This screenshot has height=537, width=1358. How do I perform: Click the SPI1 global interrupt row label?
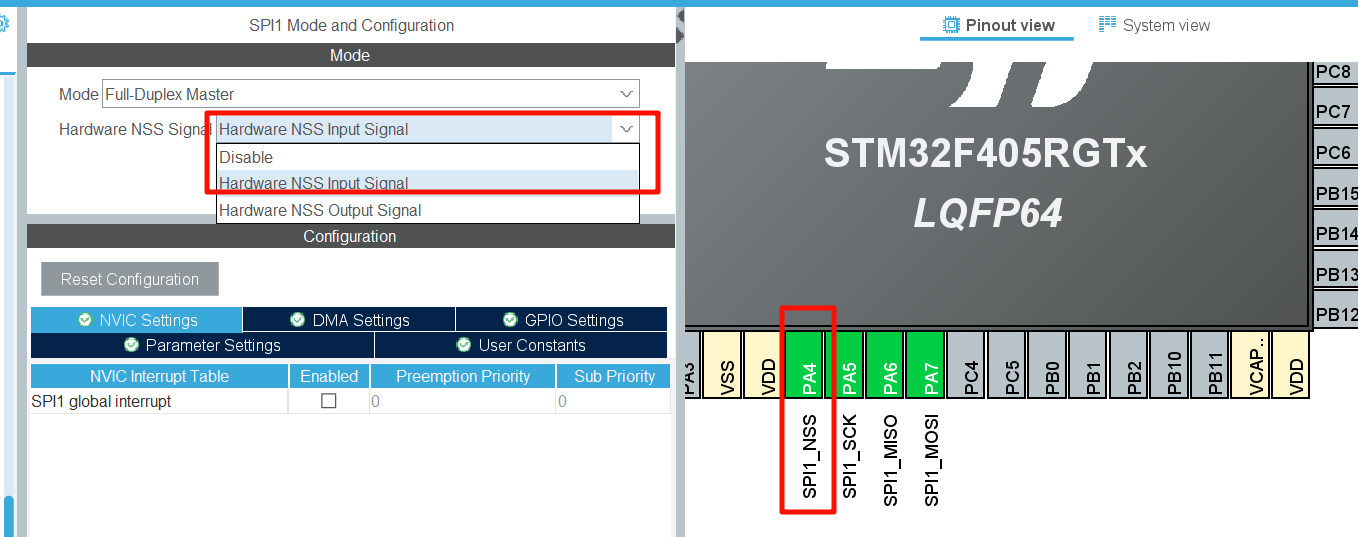(102, 401)
